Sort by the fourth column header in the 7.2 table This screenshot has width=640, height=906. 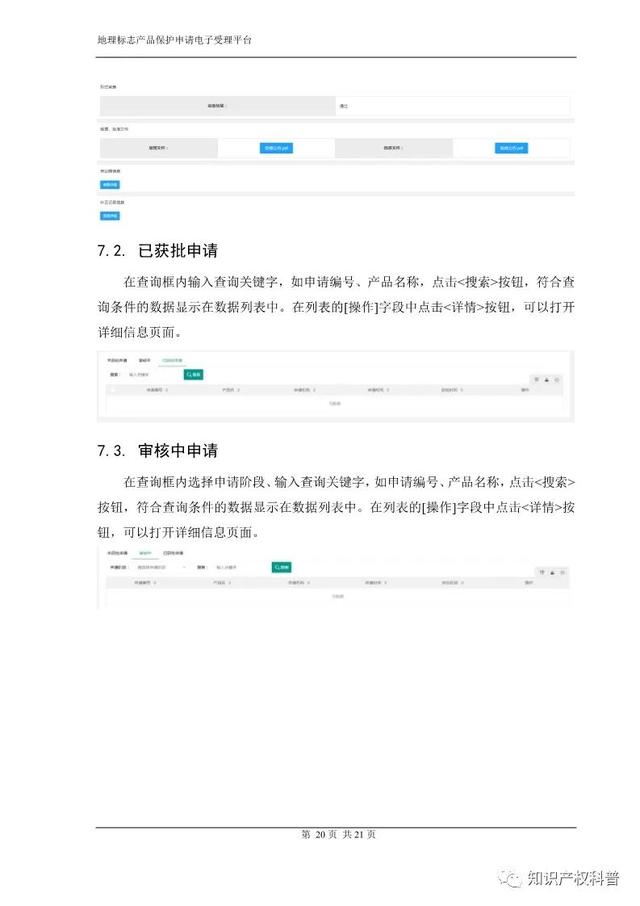click(x=378, y=390)
